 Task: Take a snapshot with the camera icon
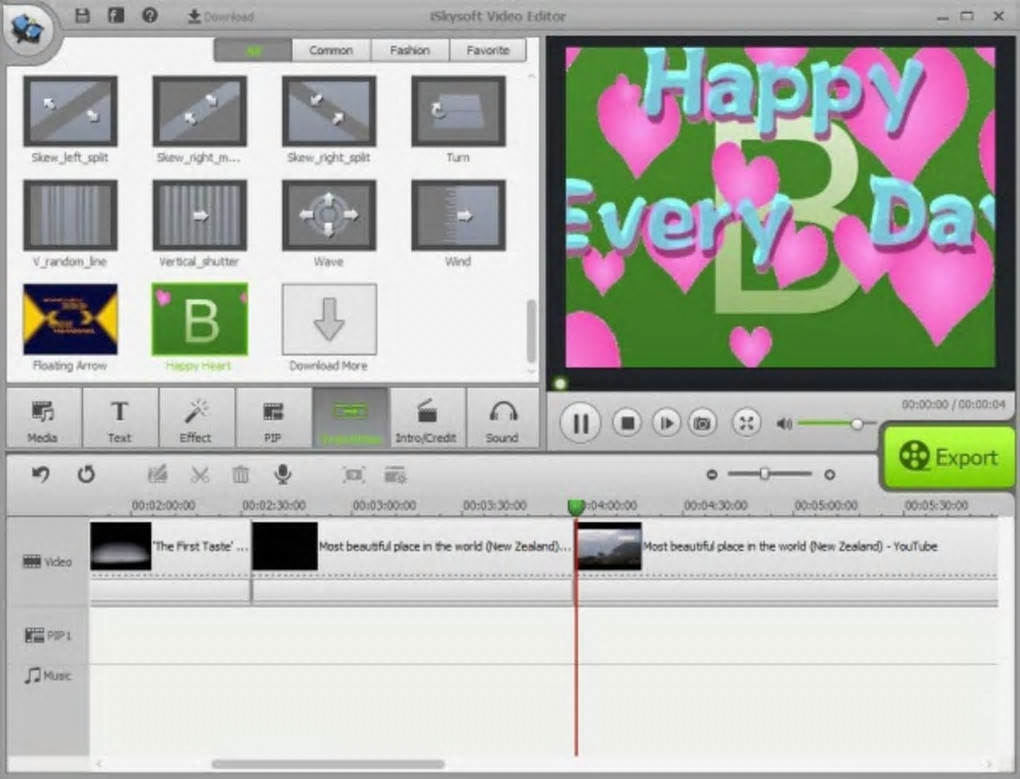(703, 423)
